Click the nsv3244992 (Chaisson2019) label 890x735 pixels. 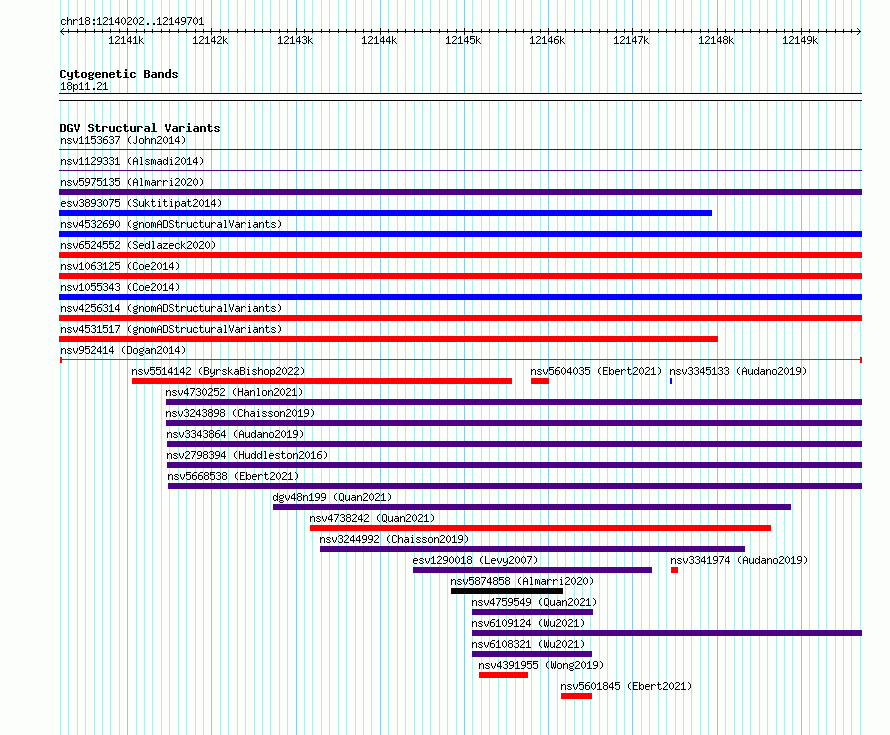coord(394,539)
